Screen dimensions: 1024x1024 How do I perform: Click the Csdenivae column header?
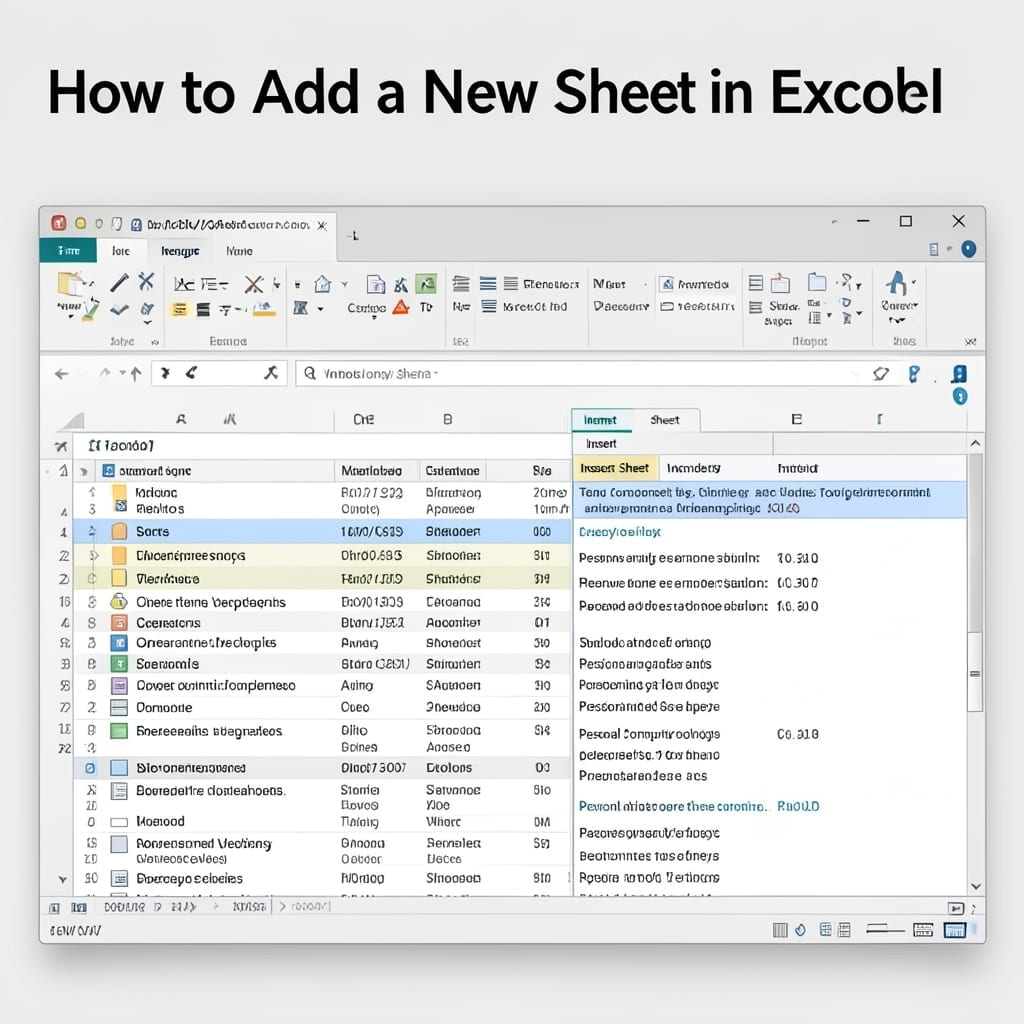[453, 471]
